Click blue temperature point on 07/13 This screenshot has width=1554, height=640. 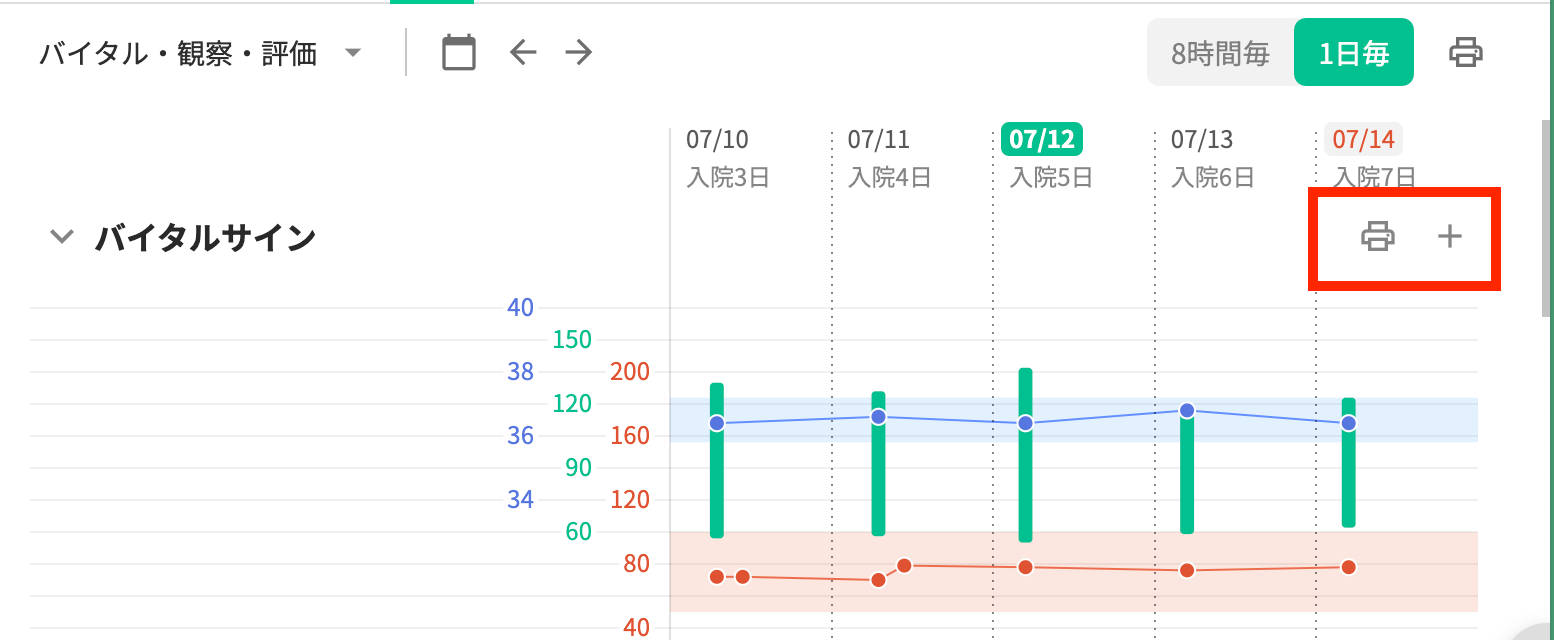tap(1187, 410)
